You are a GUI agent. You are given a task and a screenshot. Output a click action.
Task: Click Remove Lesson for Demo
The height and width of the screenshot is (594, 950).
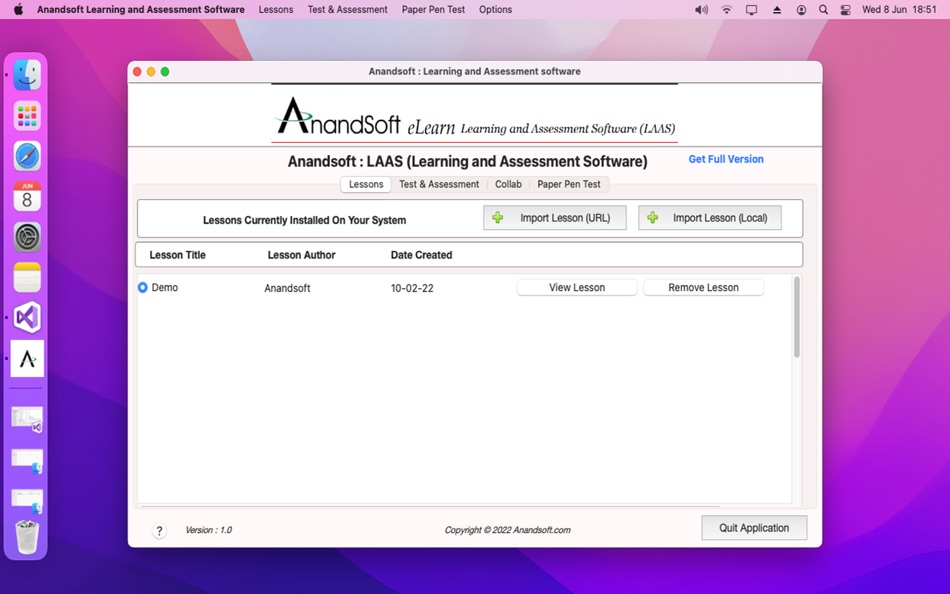click(703, 287)
